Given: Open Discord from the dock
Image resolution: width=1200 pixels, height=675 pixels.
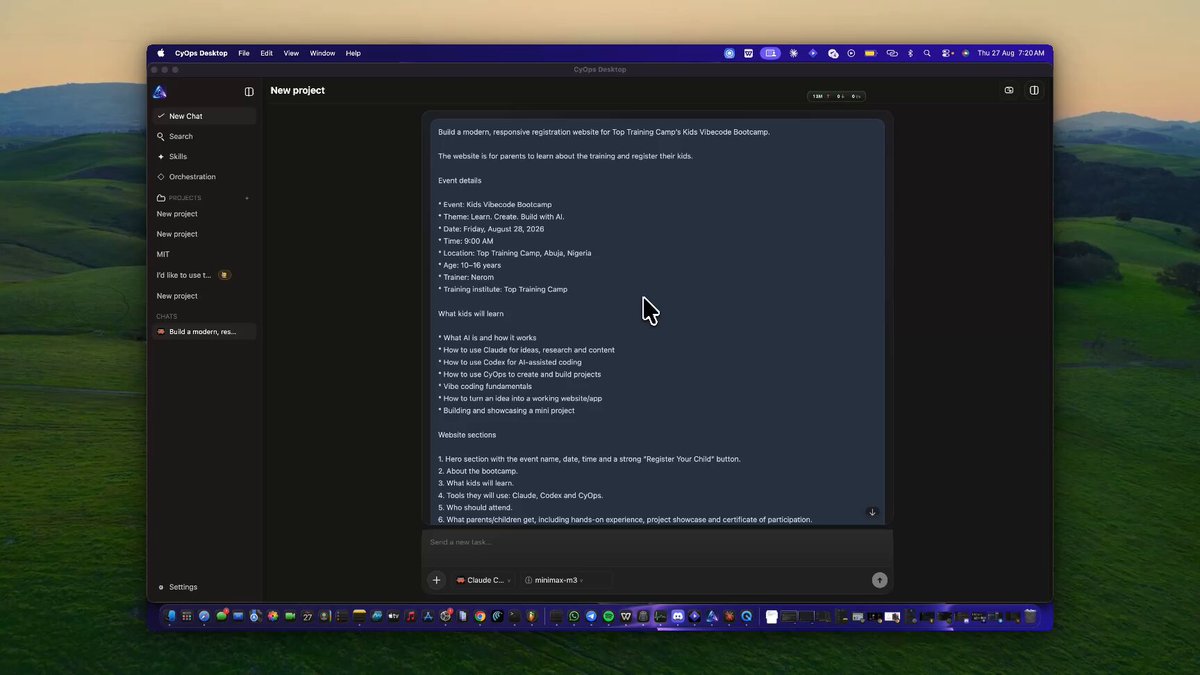Looking at the screenshot, I should (x=677, y=616).
